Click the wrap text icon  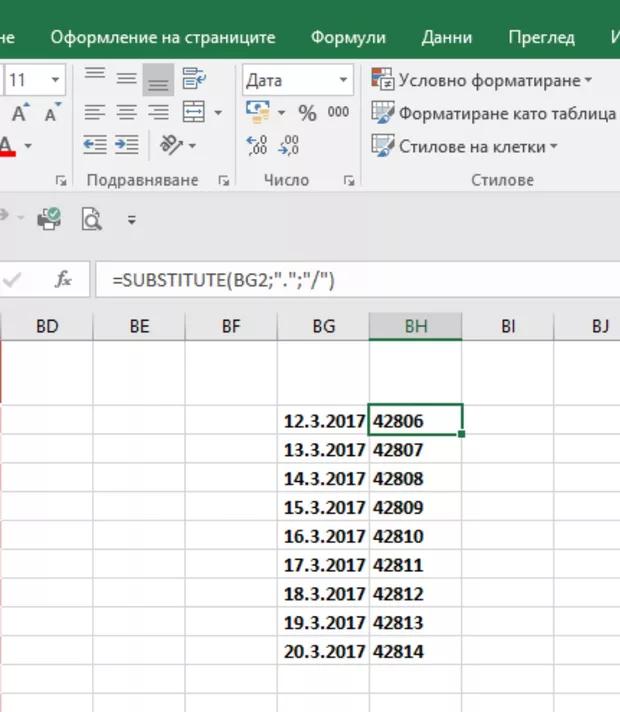click(x=194, y=78)
